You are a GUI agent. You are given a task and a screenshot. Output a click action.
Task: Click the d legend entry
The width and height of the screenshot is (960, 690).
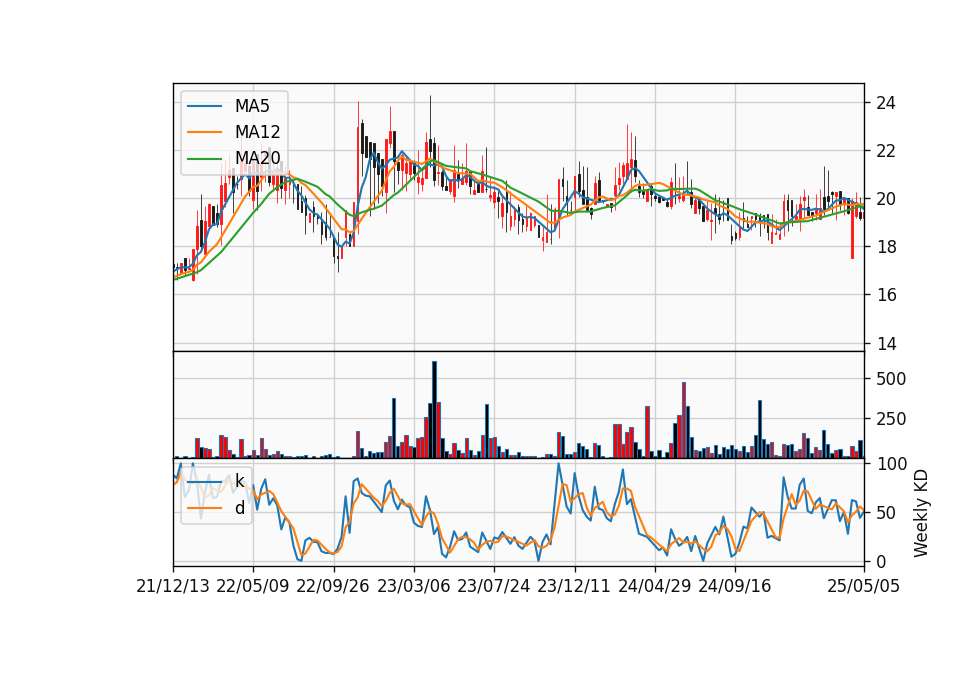click(x=216, y=508)
